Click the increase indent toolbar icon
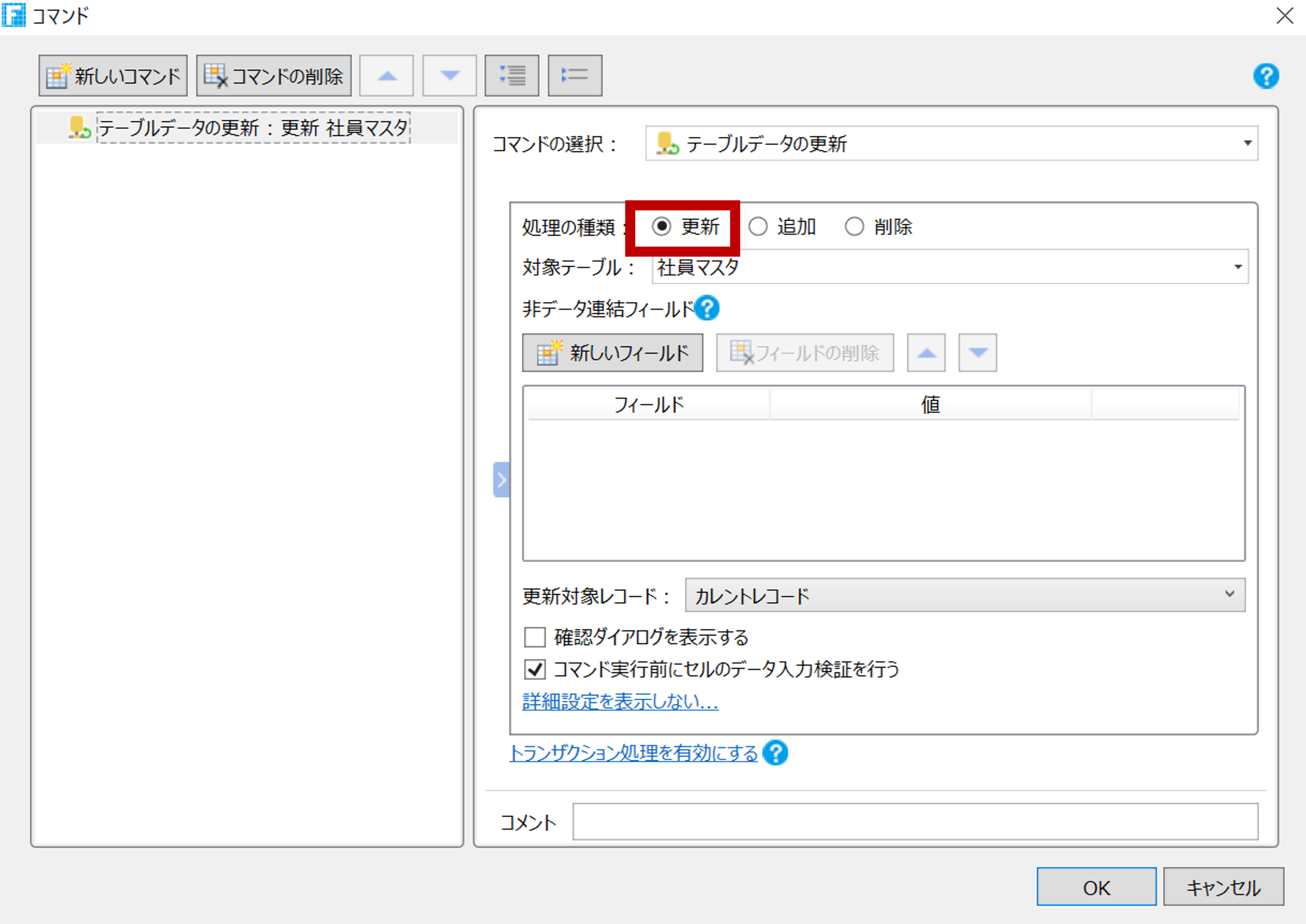1306x924 pixels. tap(511, 76)
